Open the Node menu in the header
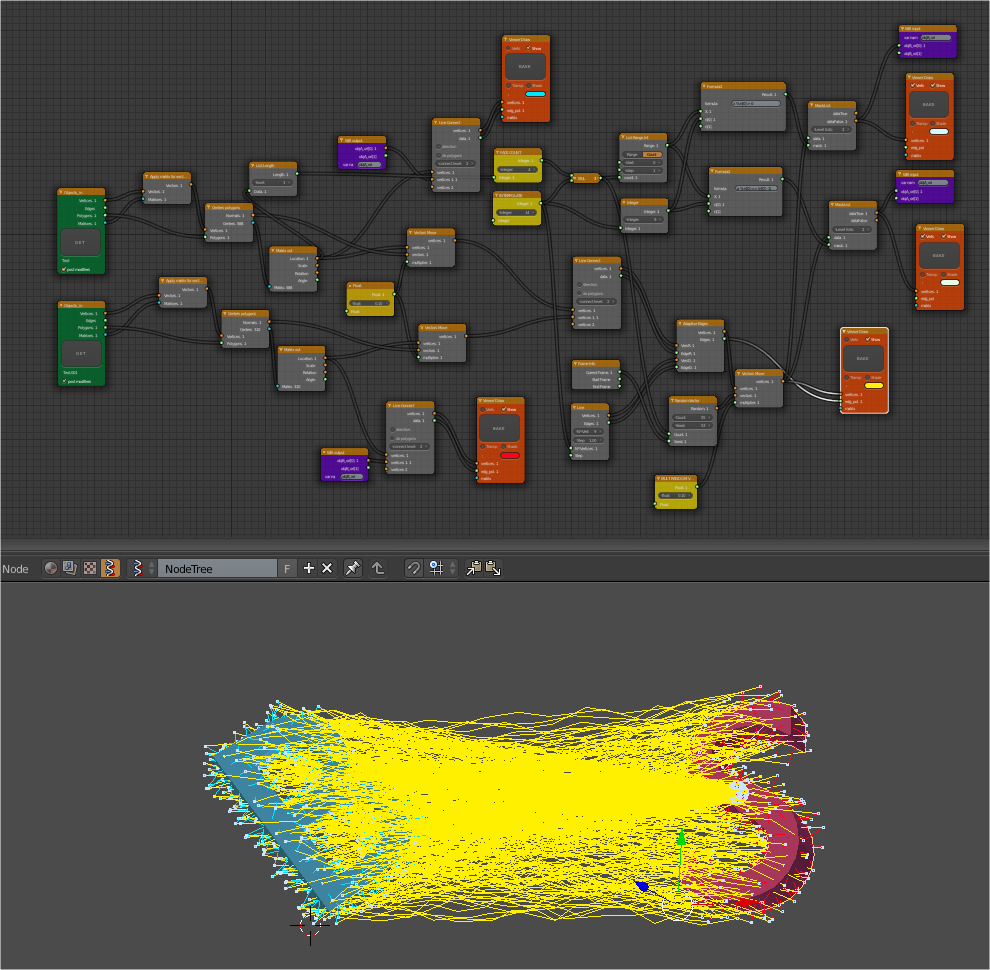The width and height of the screenshot is (990, 970). [x=15, y=569]
